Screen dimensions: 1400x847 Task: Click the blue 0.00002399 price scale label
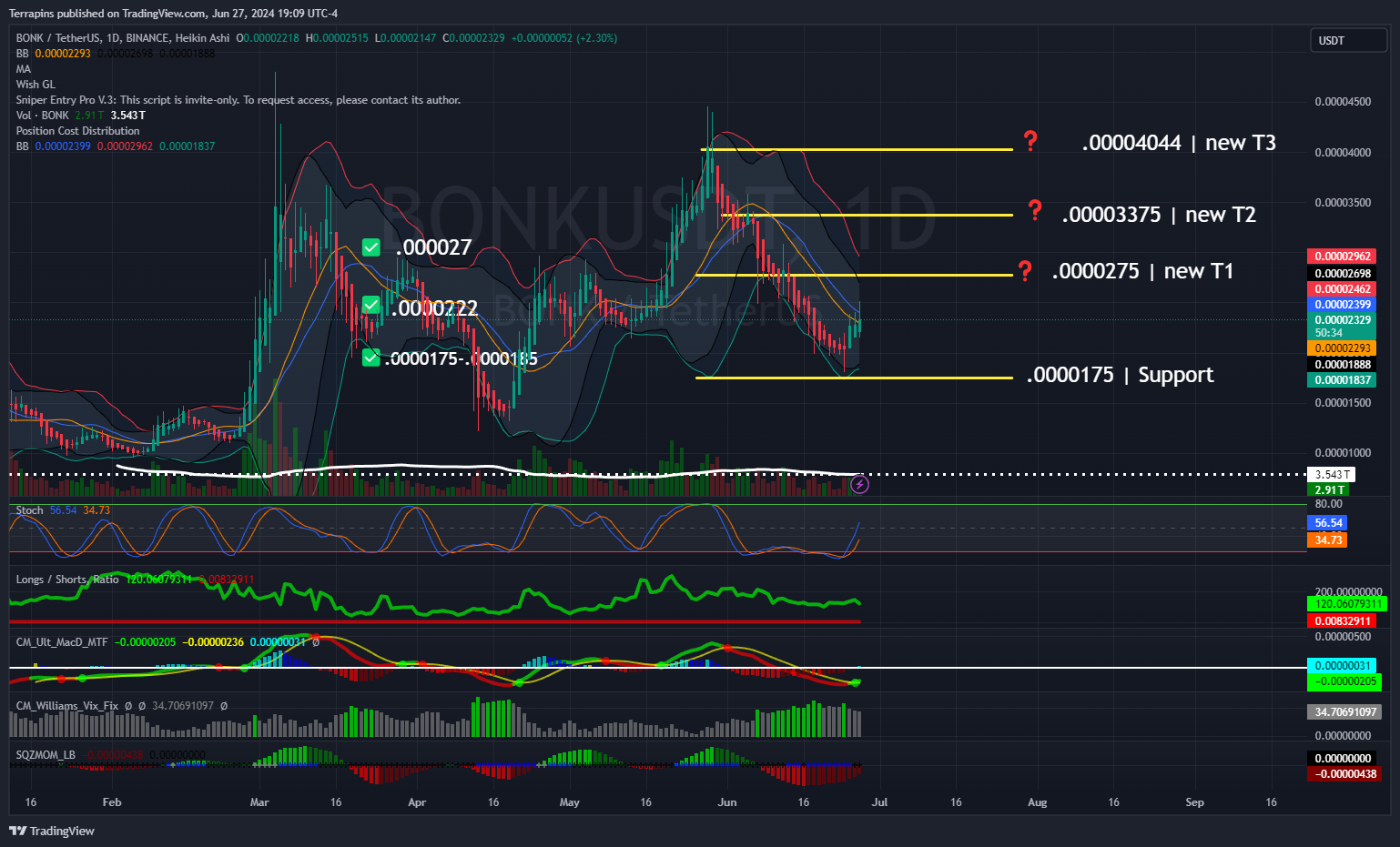[1342, 305]
